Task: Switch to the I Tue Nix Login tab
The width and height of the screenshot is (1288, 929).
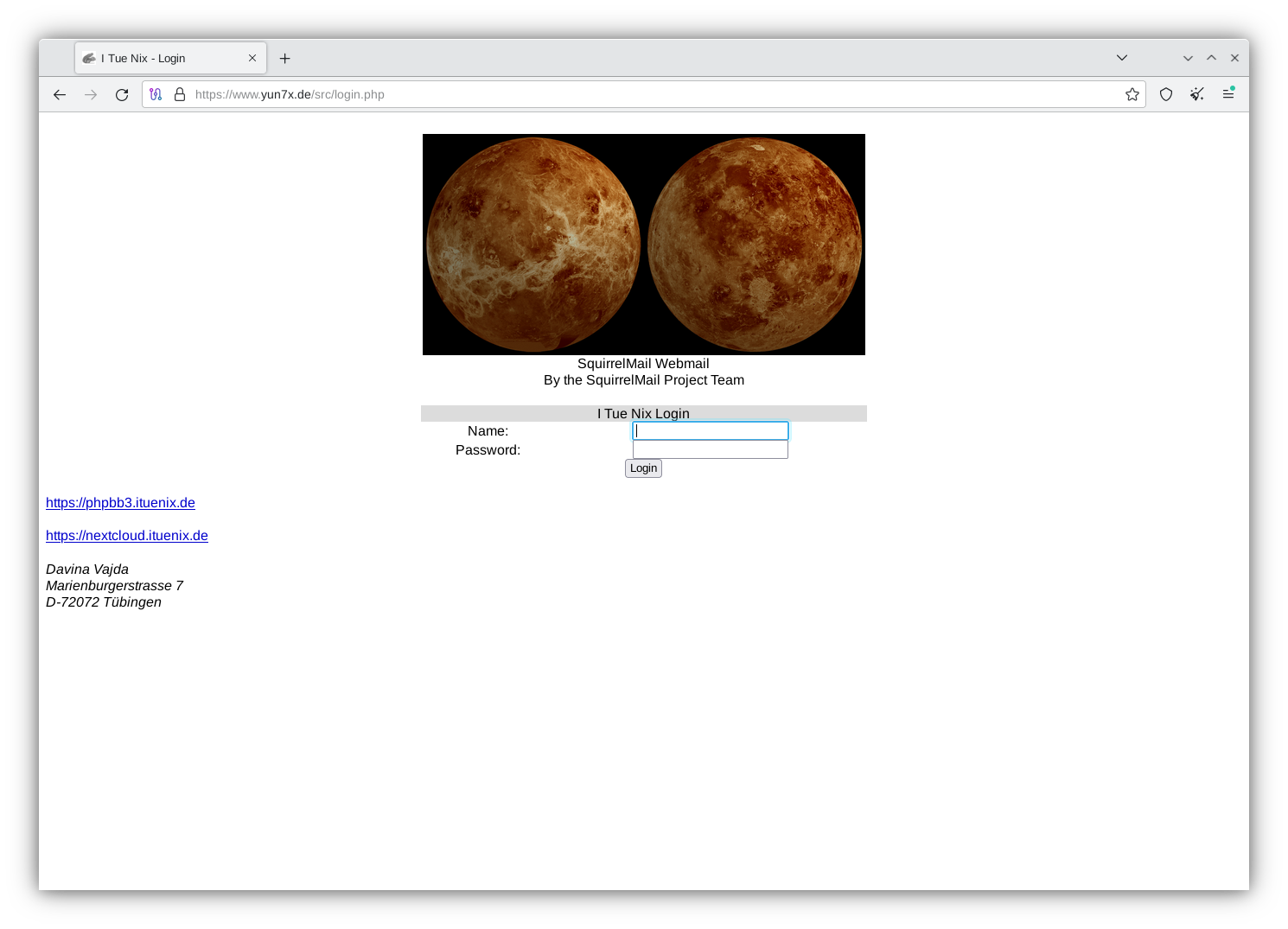Action: pyautogui.click(x=156, y=58)
